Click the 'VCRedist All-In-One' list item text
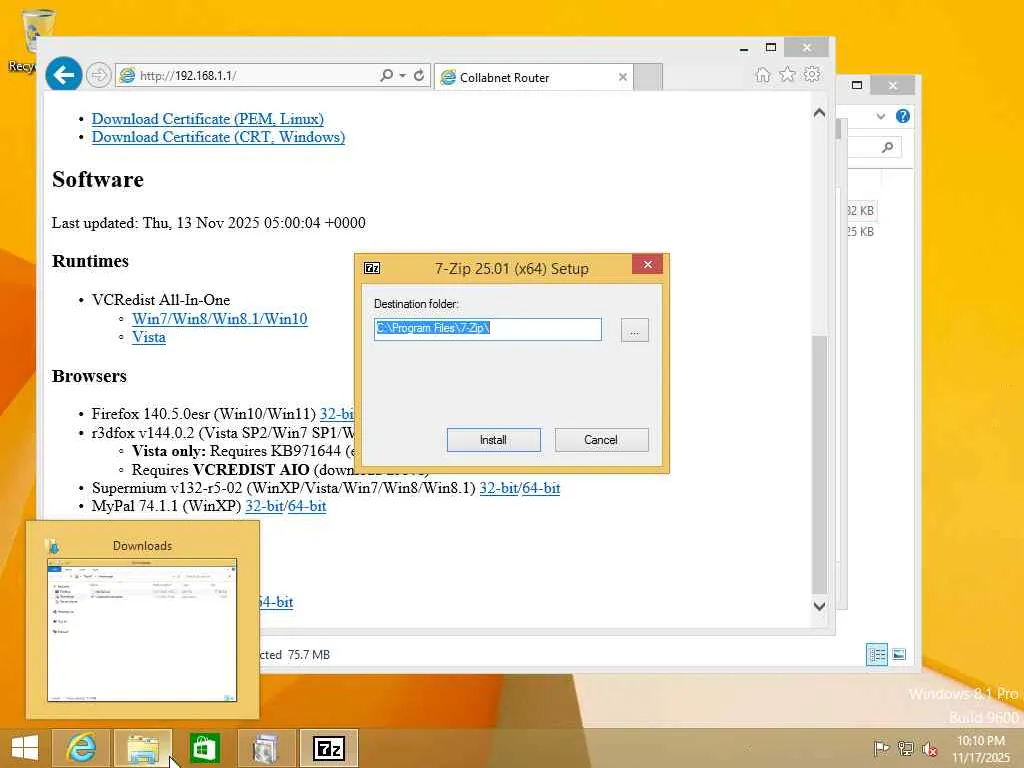 tap(161, 300)
